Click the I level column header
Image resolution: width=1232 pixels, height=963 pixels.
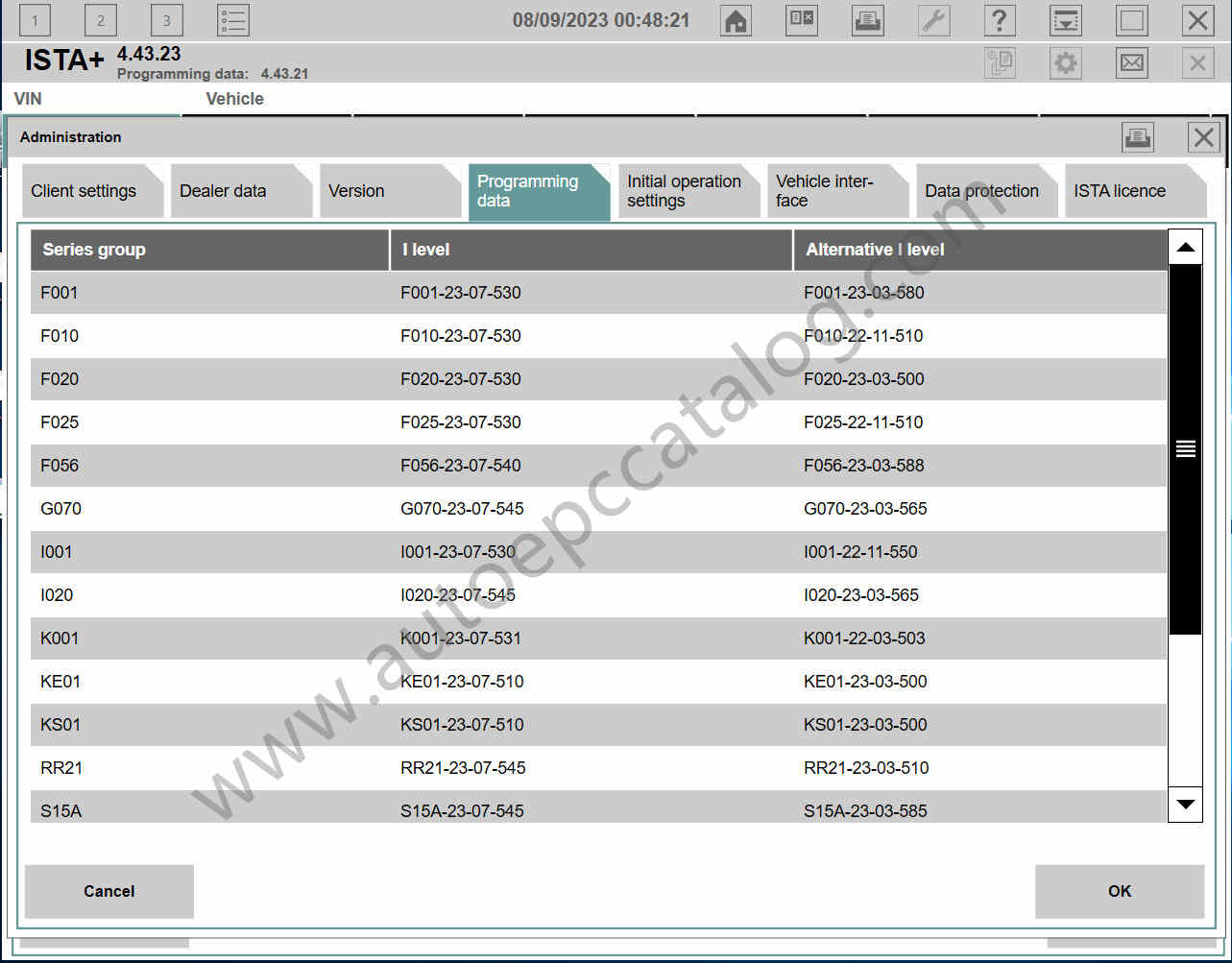coord(592,250)
